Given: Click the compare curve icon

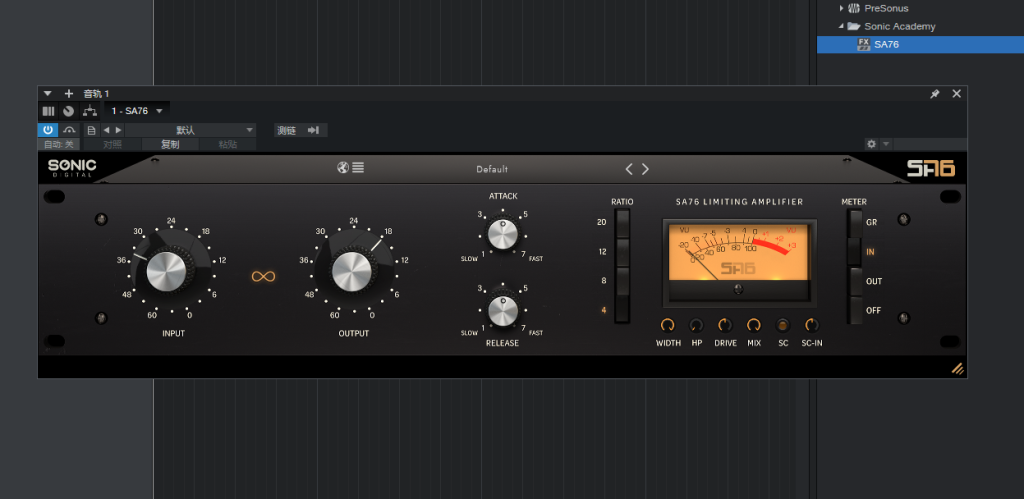Looking at the screenshot, I should pyautogui.click(x=69, y=130).
